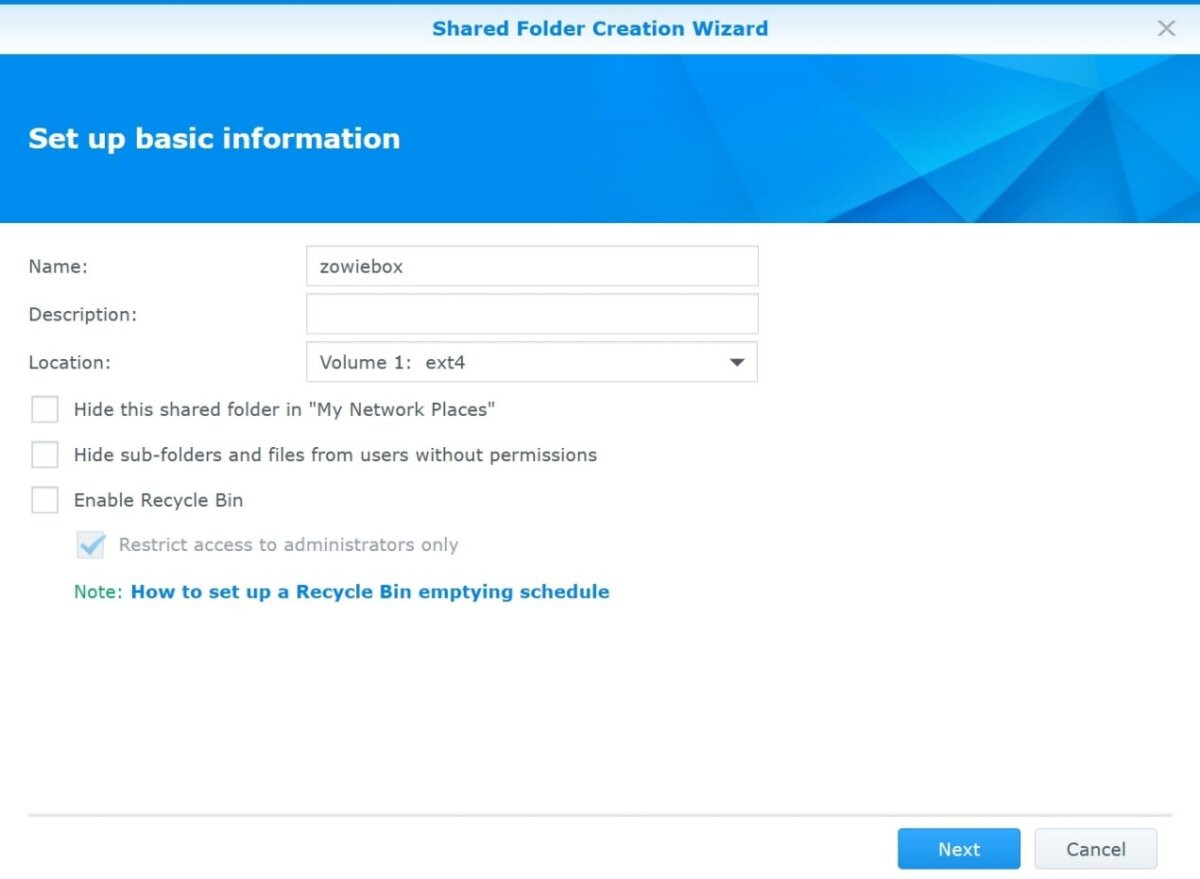Click Next to proceed in the wizard
This screenshot has height=879, width=1200.
tap(958, 849)
